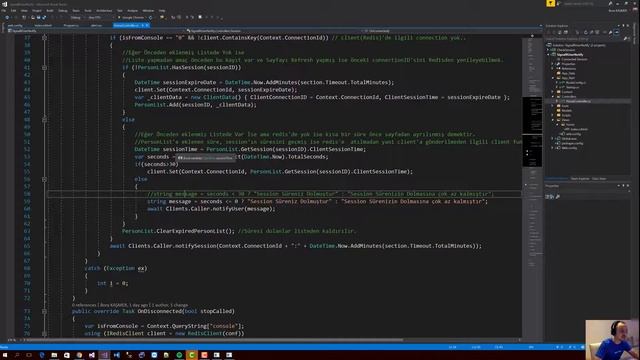Screen dimensions: 640x360
Task: Open the class navigation dropdown above code
Action: [x=273, y=31]
